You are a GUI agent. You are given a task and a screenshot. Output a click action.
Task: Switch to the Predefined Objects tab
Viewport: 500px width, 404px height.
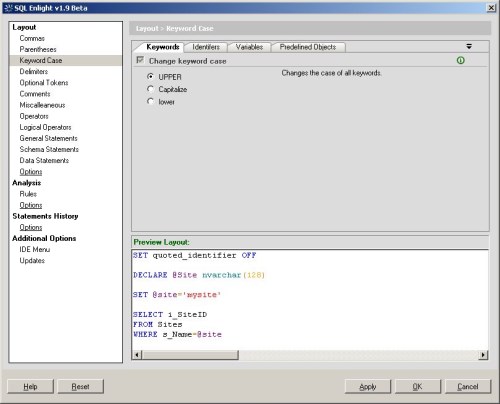click(308, 47)
